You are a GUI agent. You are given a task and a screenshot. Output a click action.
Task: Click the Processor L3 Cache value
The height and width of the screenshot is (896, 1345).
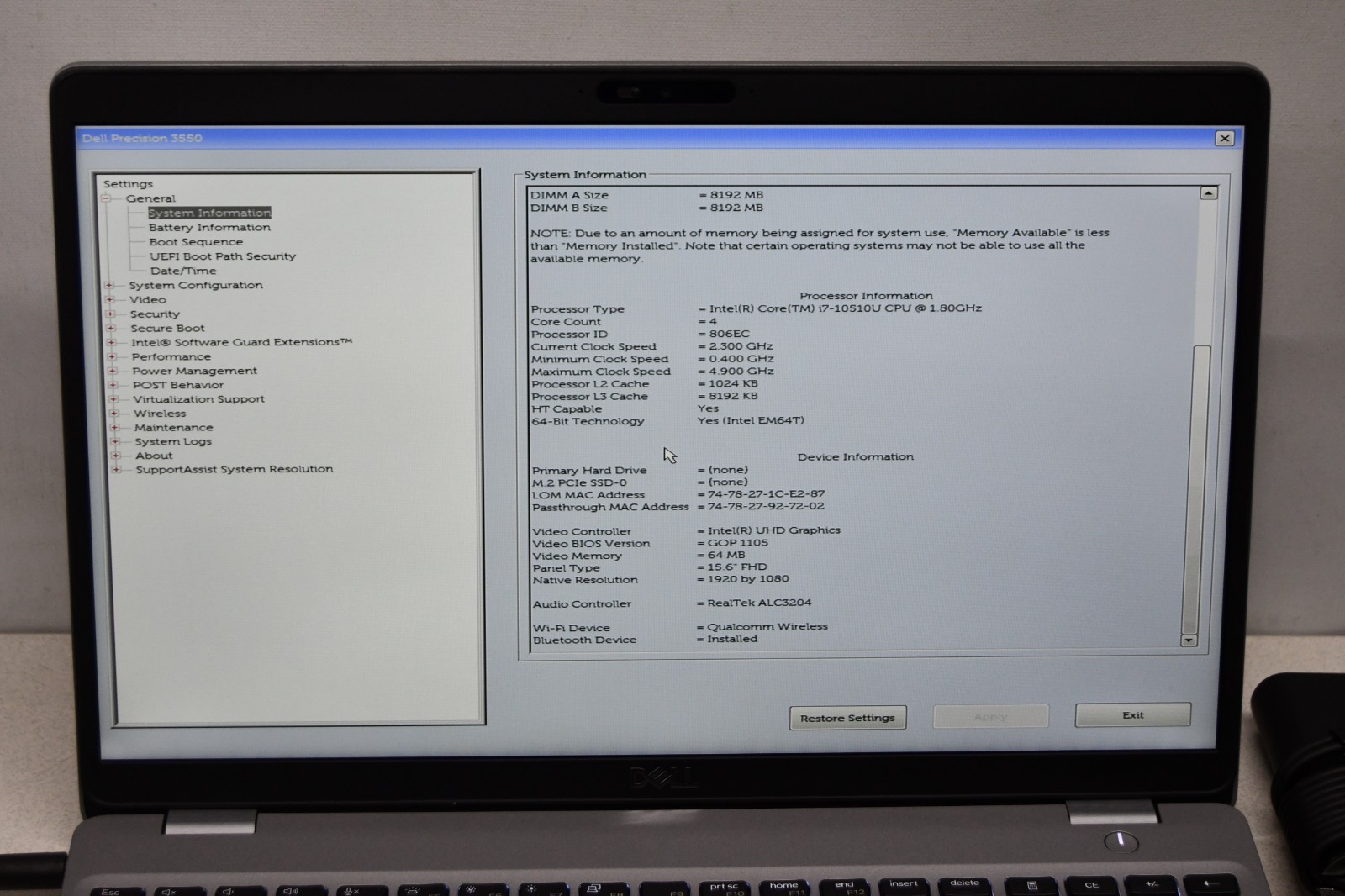(733, 396)
